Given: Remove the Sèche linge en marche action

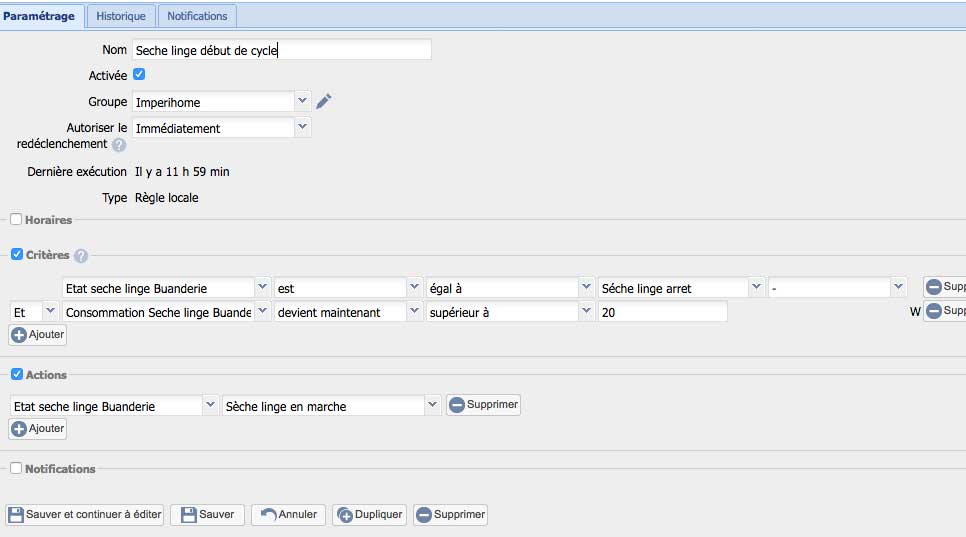Looking at the screenshot, I should (483, 405).
